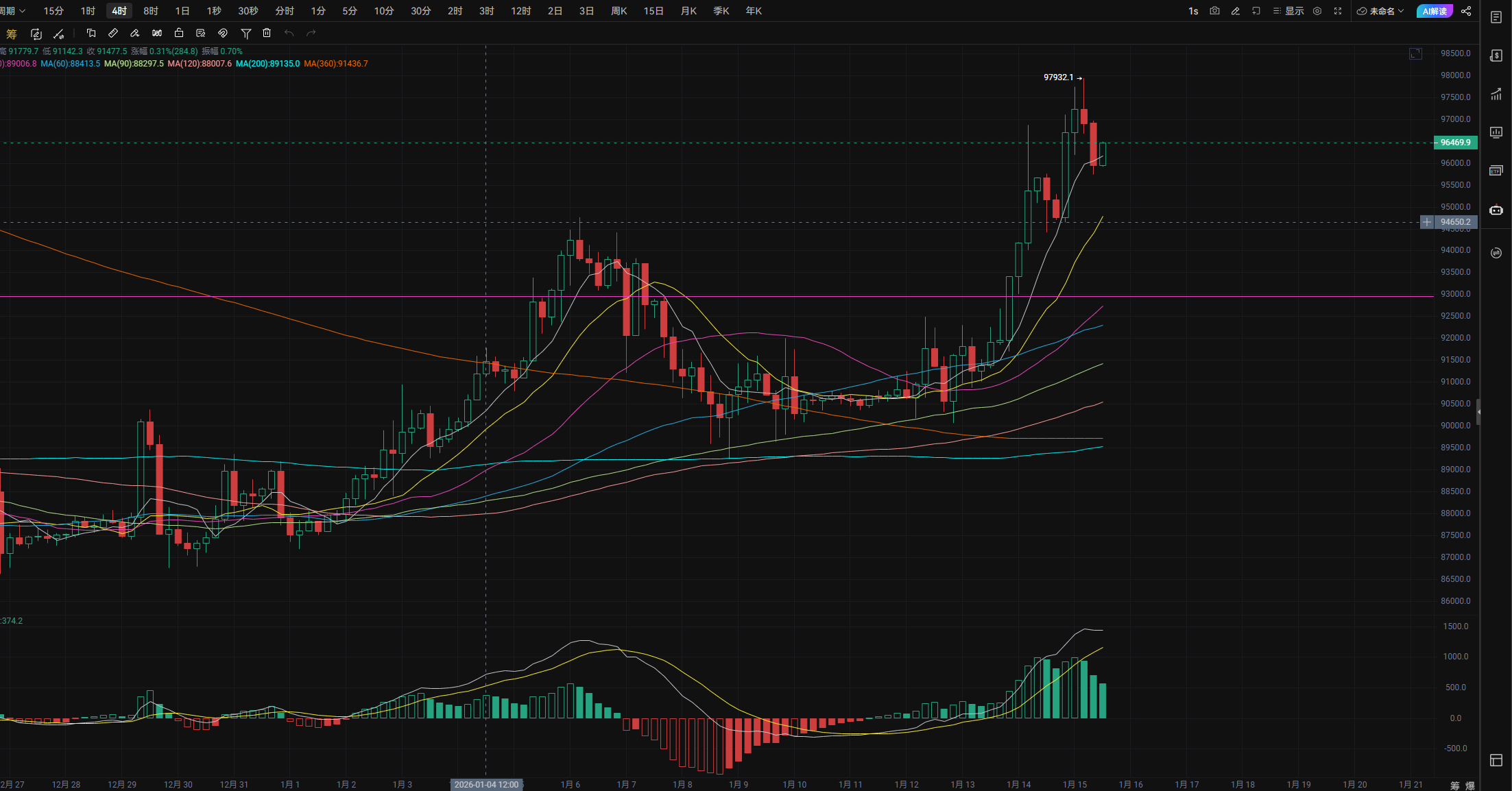This screenshot has width=1512, height=791.
Task: Click the trash delete drawings icon
Action: point(267,33)
